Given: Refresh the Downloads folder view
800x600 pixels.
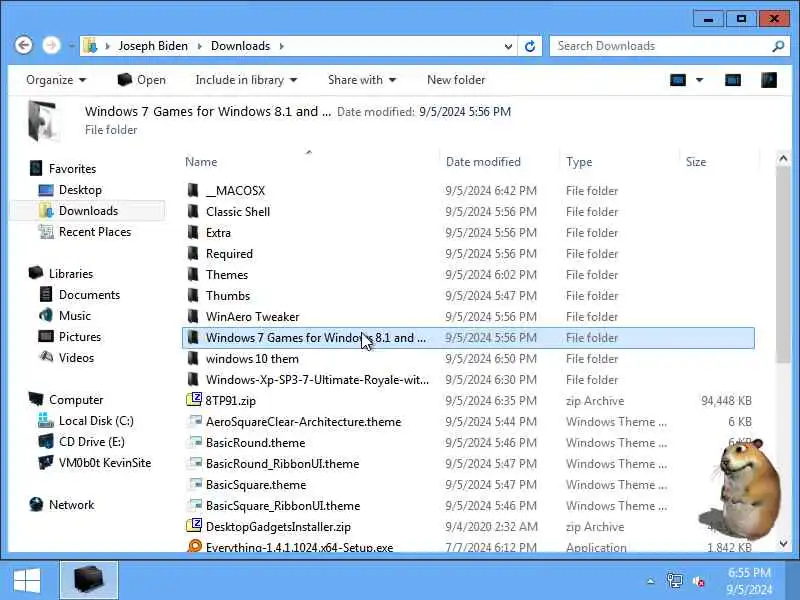Looking at the screenshot, I should (x=530, y=46).
